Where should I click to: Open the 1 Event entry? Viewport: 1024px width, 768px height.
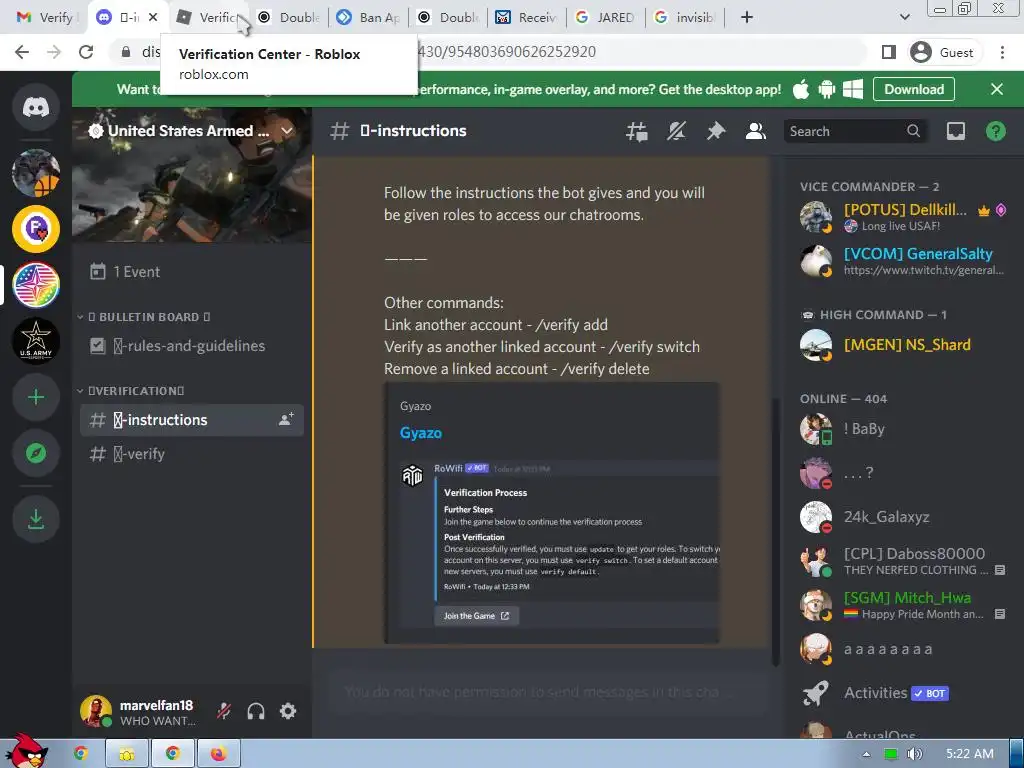coord(192,272)
